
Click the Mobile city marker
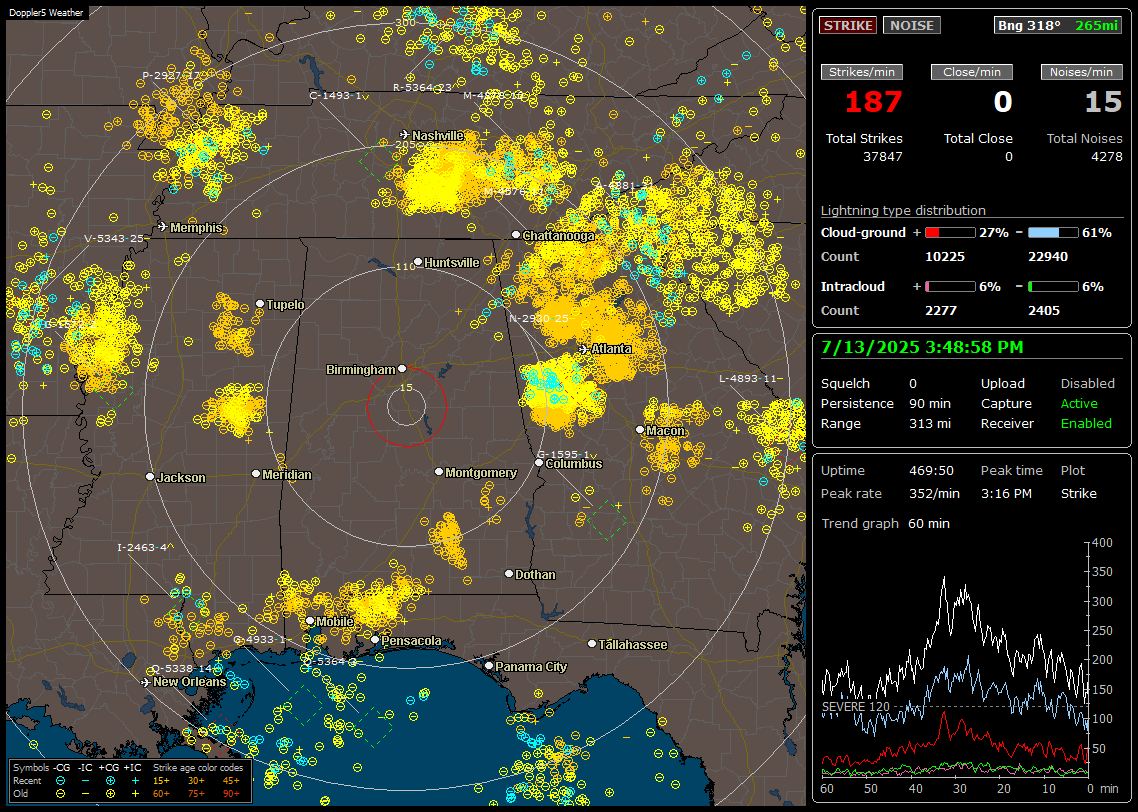(310, 621)
